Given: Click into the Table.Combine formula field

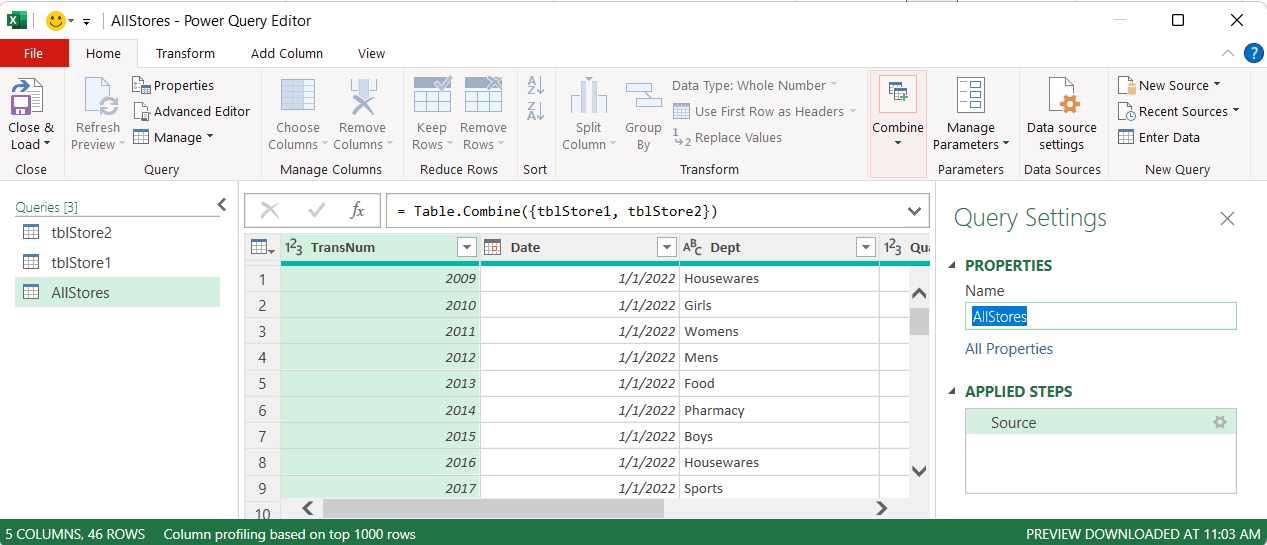Looking at the screenshot, I should (644, 211).
